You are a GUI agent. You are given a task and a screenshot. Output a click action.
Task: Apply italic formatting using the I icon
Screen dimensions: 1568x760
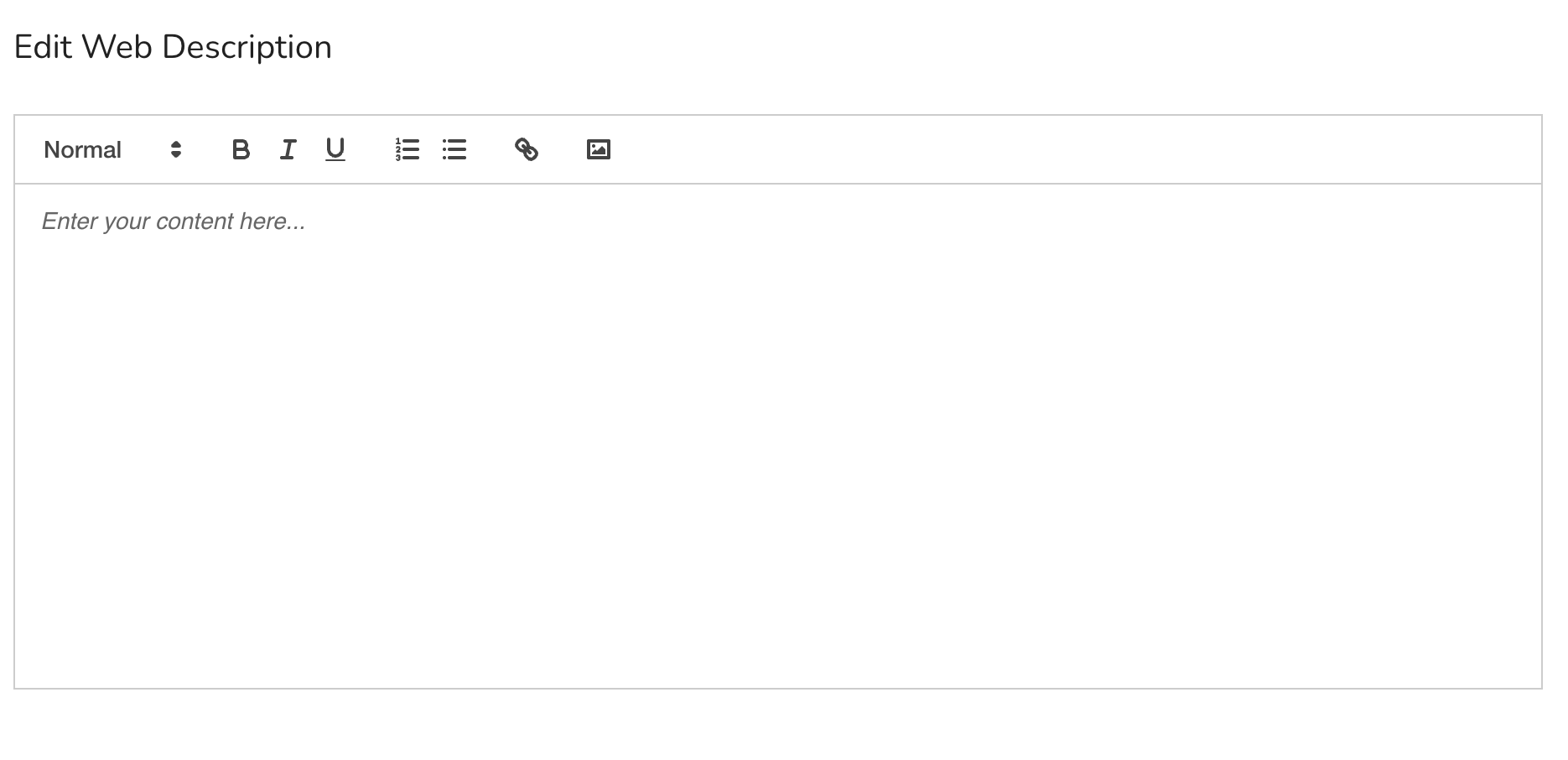point(288,149)
